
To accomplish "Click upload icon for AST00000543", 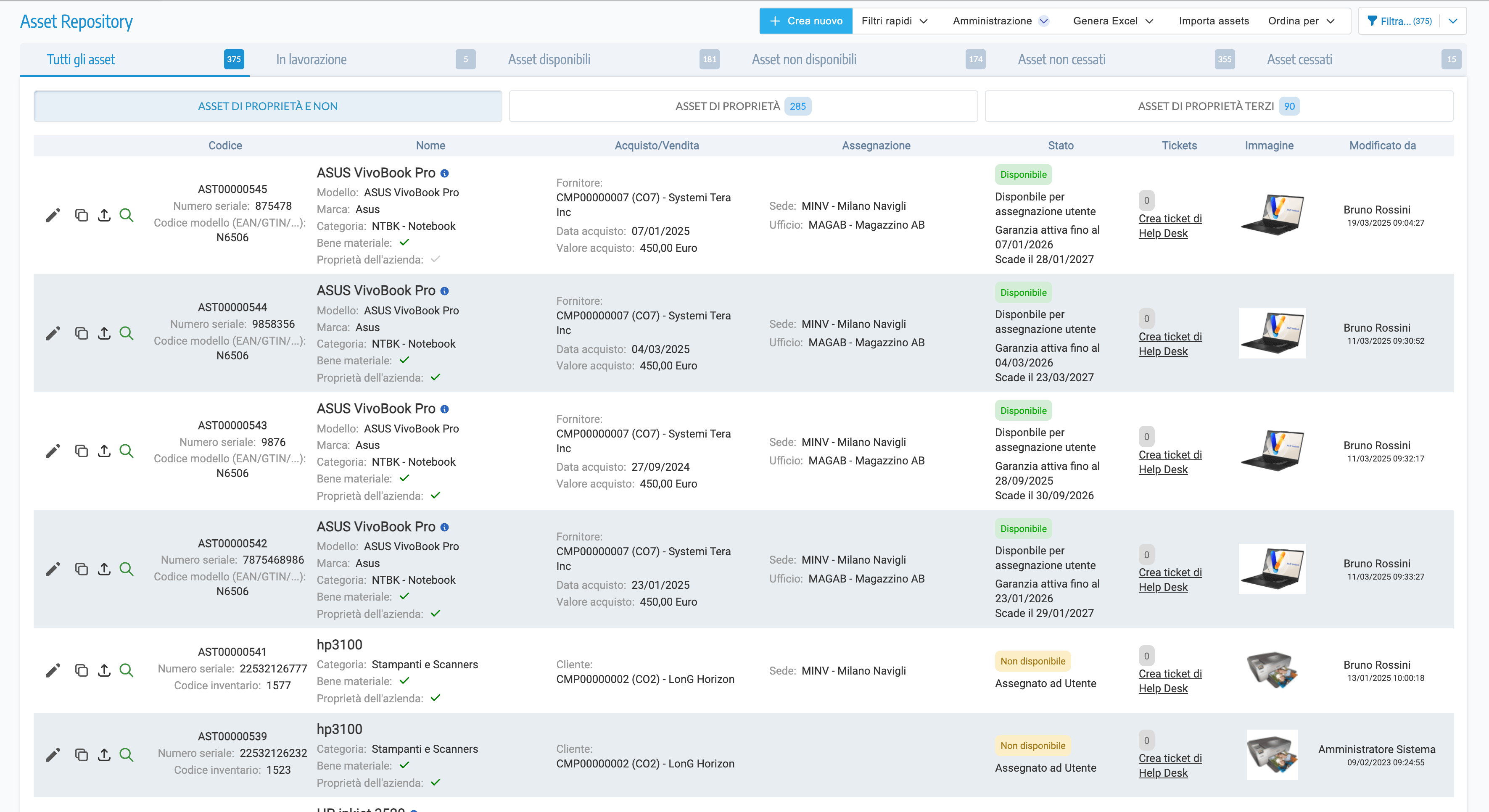I will (104, 451).
